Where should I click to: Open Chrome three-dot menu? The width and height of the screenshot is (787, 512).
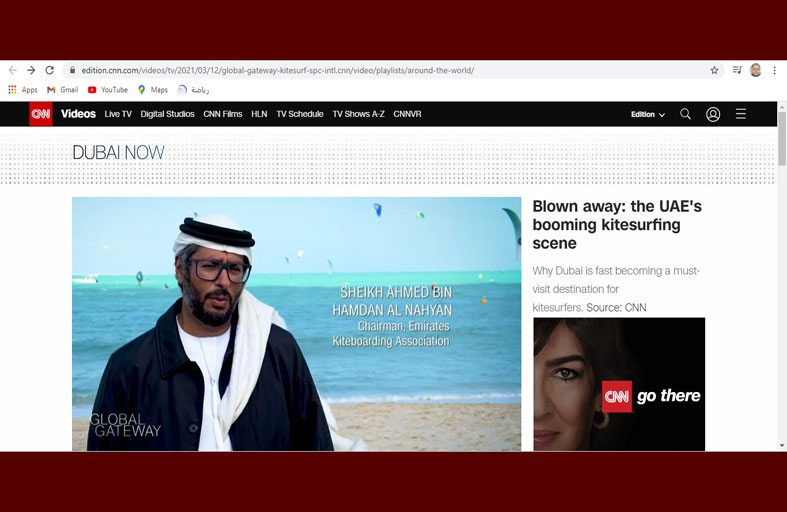(x=774, y=71)
